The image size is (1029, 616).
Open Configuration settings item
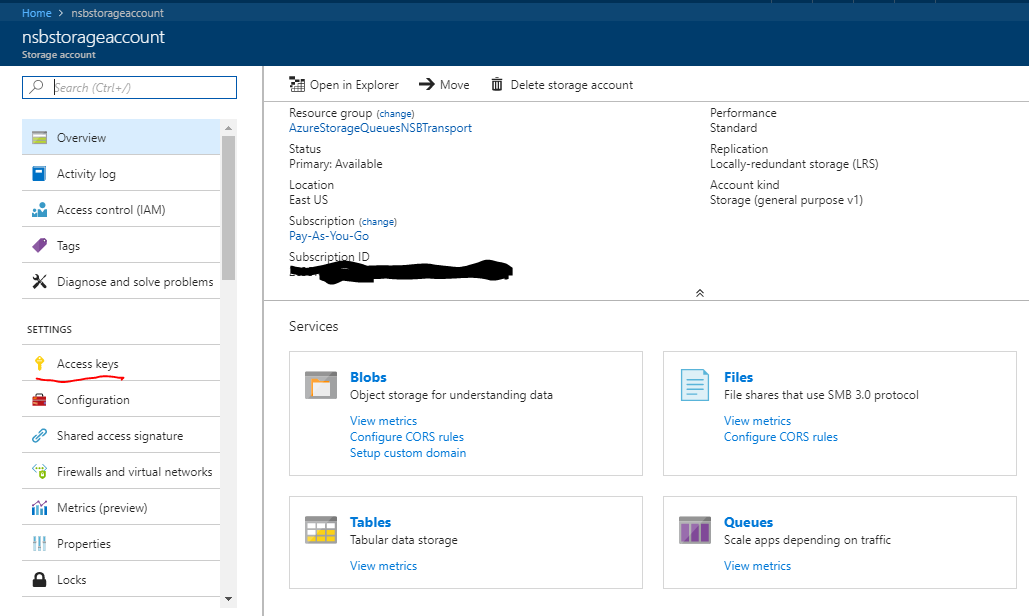121,399
